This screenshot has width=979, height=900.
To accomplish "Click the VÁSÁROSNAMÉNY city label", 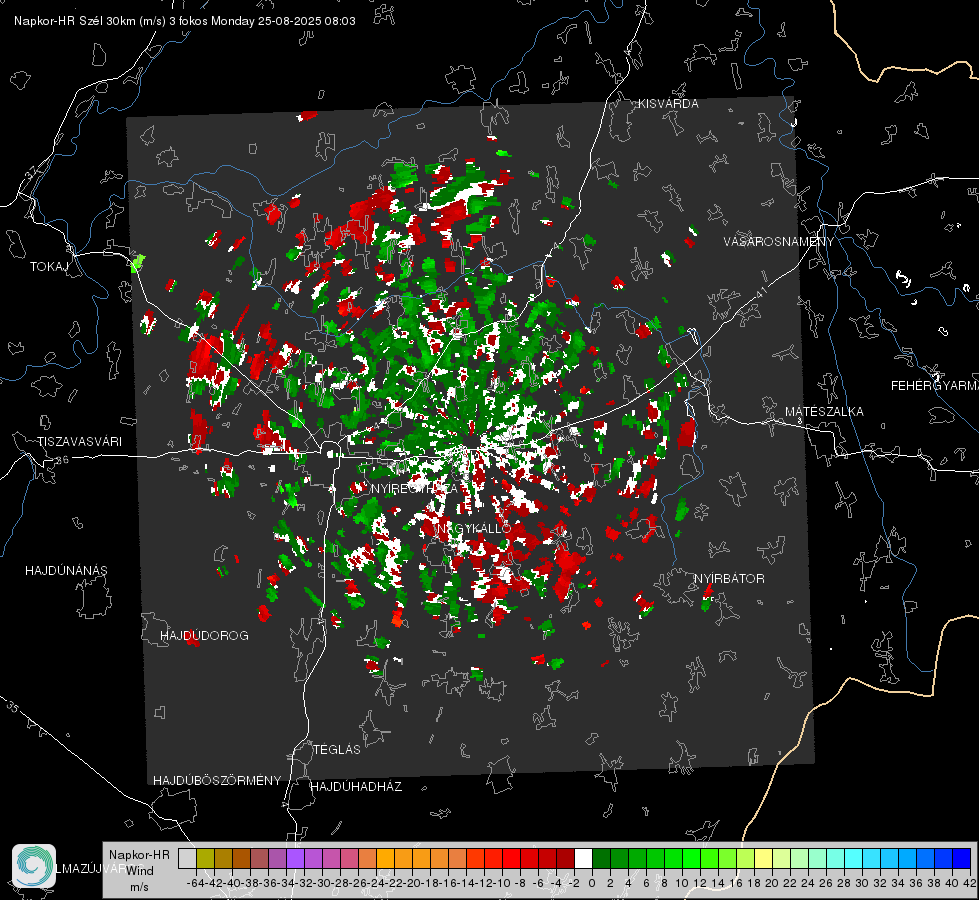I will coord(779,242).
